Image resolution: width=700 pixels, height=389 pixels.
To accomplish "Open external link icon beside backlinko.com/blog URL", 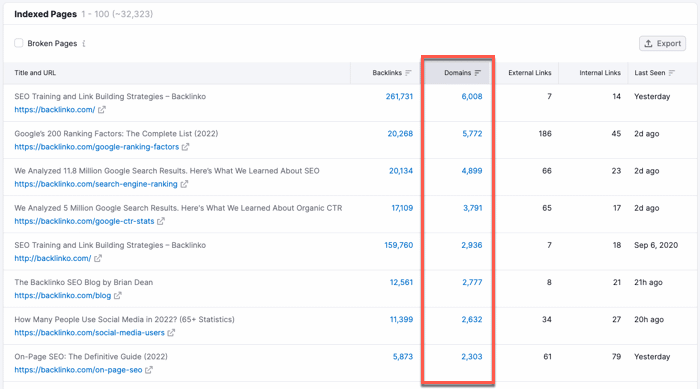I will (117, 295).
